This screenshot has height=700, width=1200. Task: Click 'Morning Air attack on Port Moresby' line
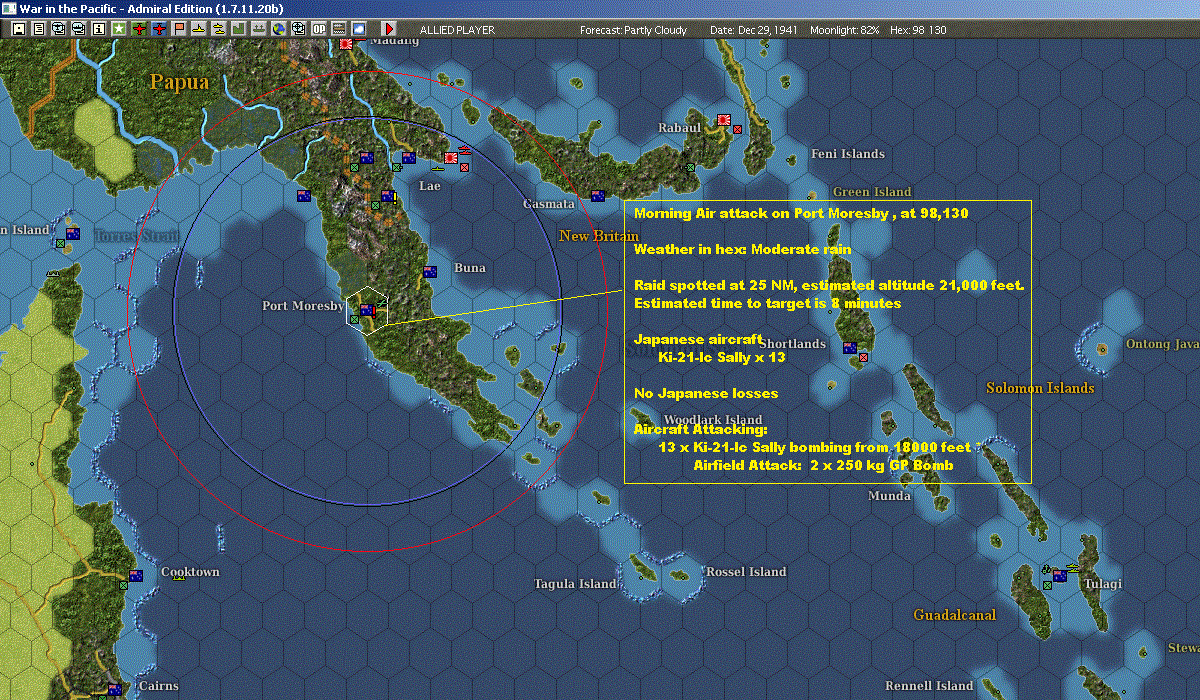pos(801,213)
